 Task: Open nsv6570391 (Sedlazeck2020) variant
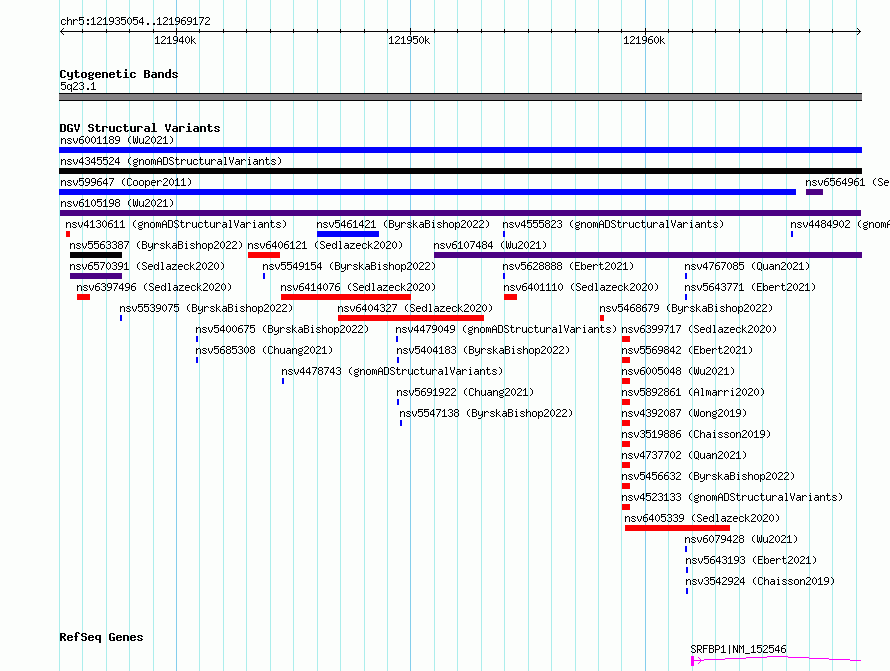pos(147,266)
